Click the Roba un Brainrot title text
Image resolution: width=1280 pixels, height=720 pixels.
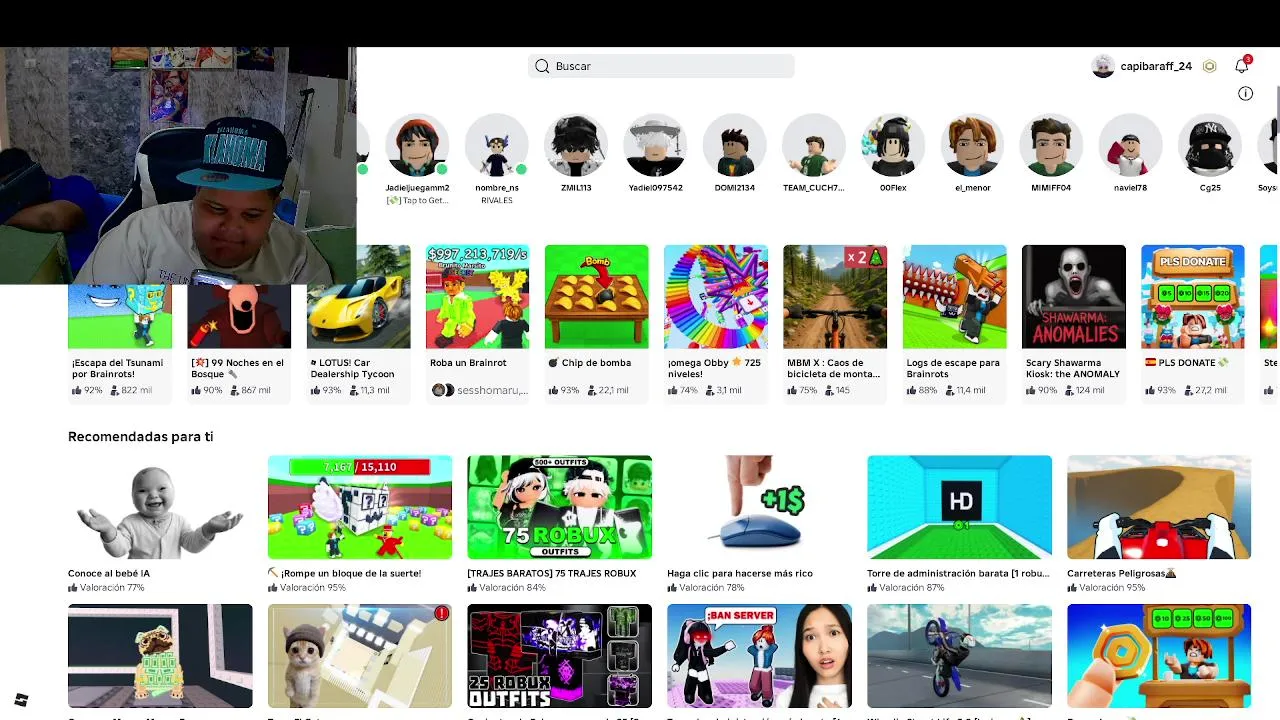click(x=468, y=363)
